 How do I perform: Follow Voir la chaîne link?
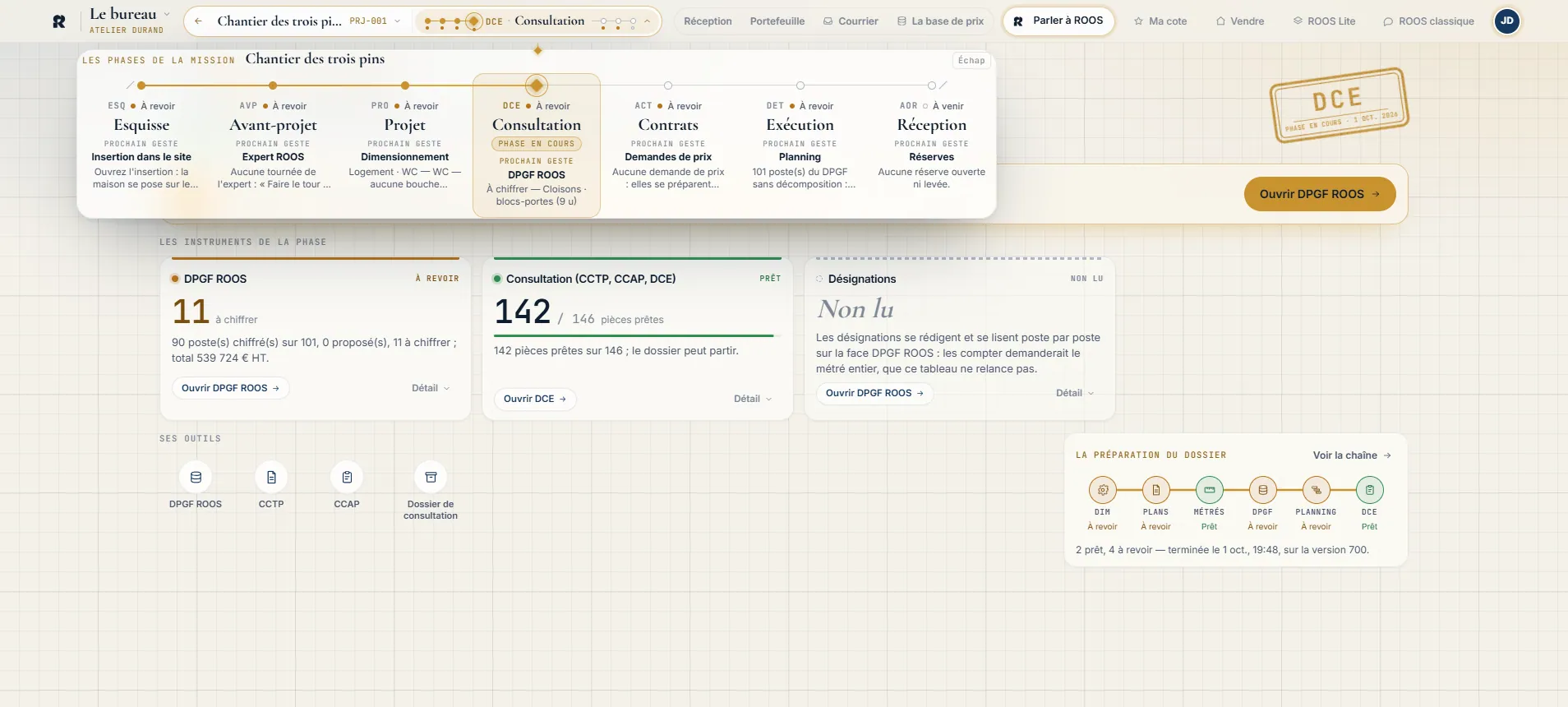tap(1352, 455)
